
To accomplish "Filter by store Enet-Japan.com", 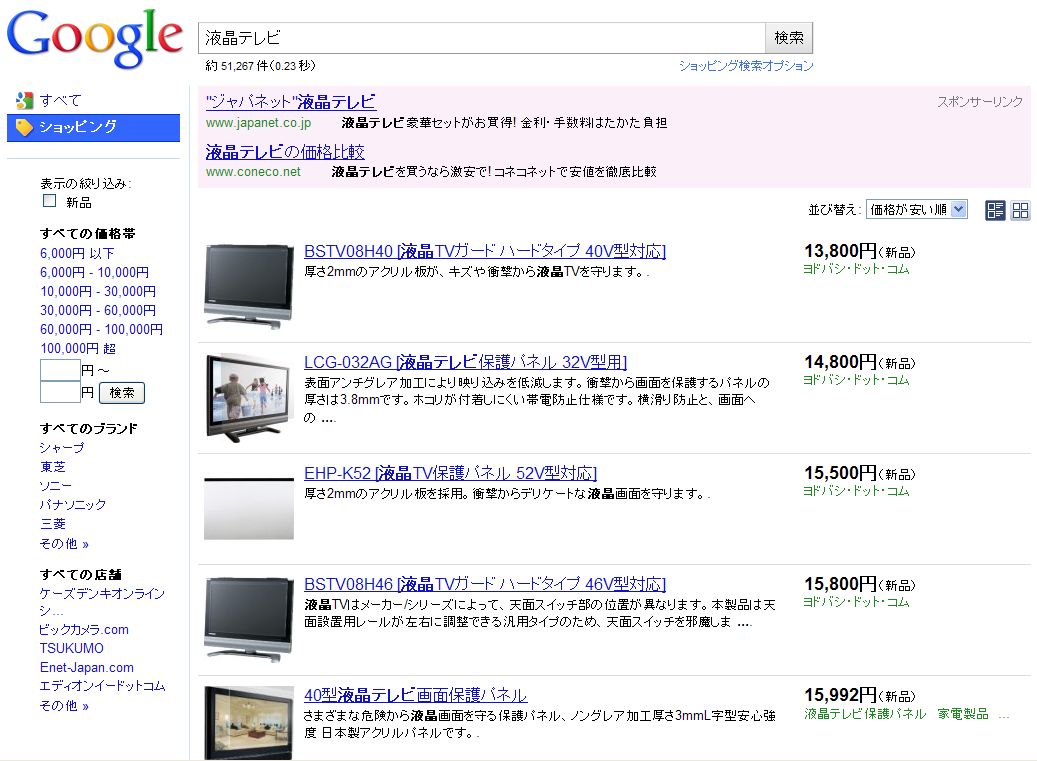I will (x=87, y=668).
